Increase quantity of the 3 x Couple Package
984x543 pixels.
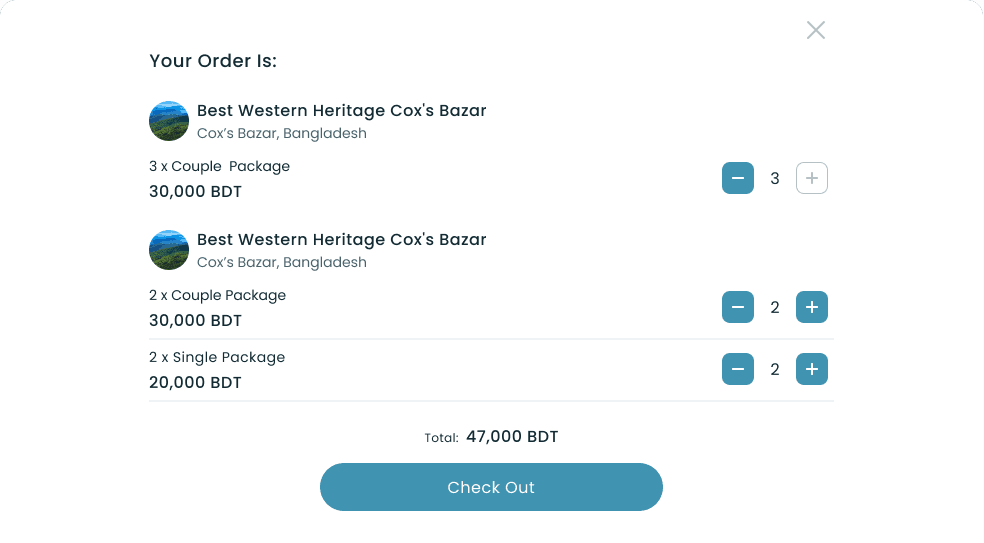point(811,179)
